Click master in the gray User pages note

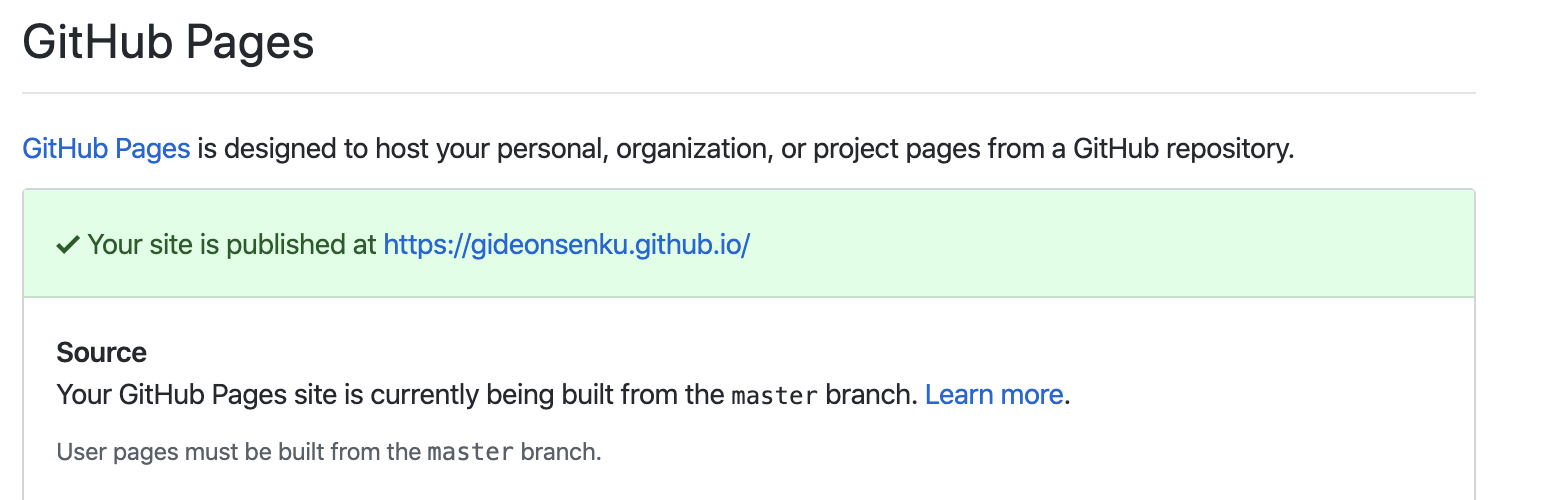tap(470, 452)
